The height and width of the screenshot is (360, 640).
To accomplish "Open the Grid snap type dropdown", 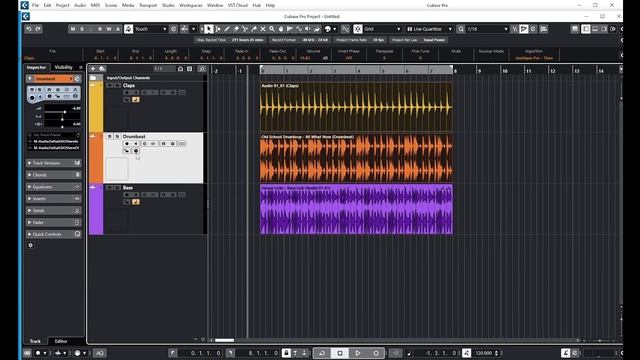I will tap(382, 29).
